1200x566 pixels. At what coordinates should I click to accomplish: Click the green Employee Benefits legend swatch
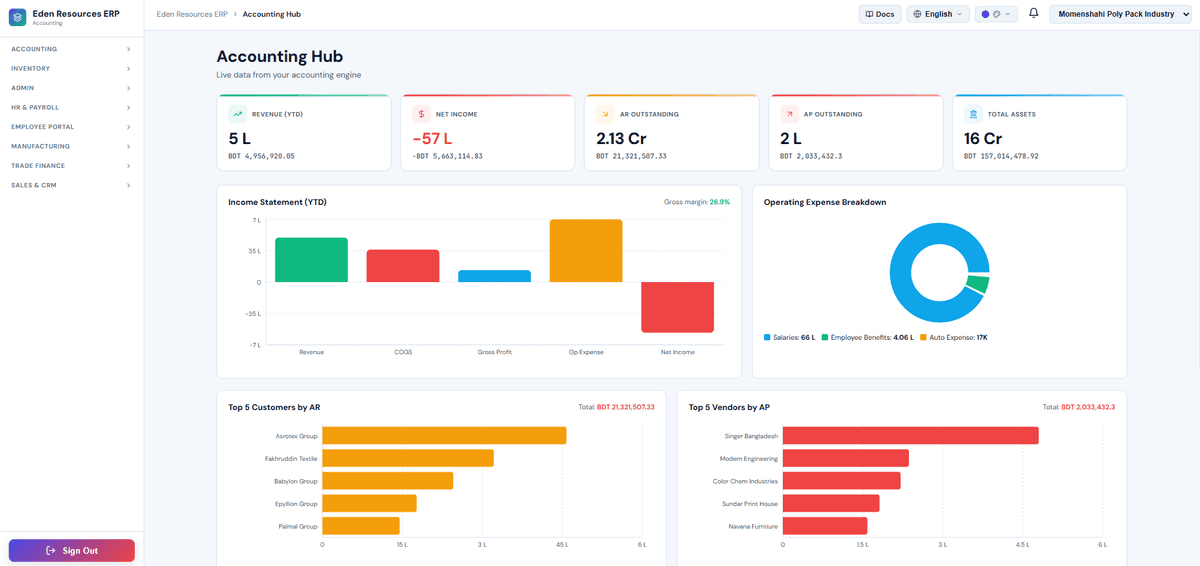pos(825,338)
